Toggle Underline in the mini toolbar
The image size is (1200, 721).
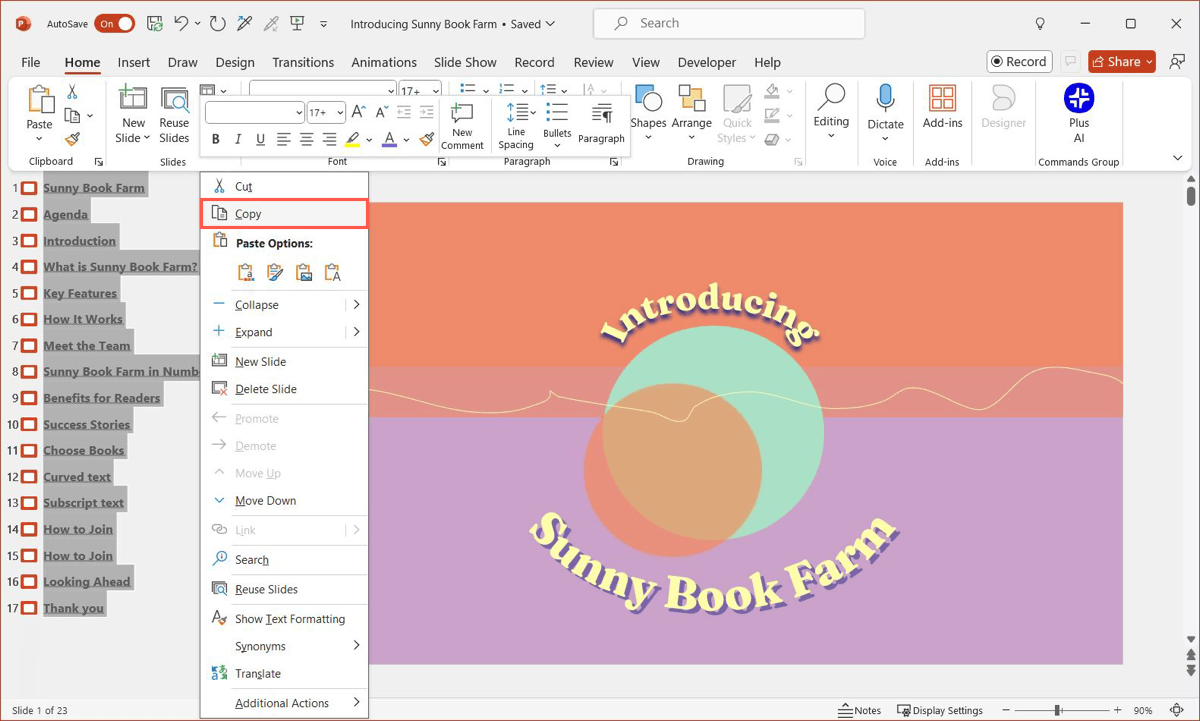(x=261, y=139)
